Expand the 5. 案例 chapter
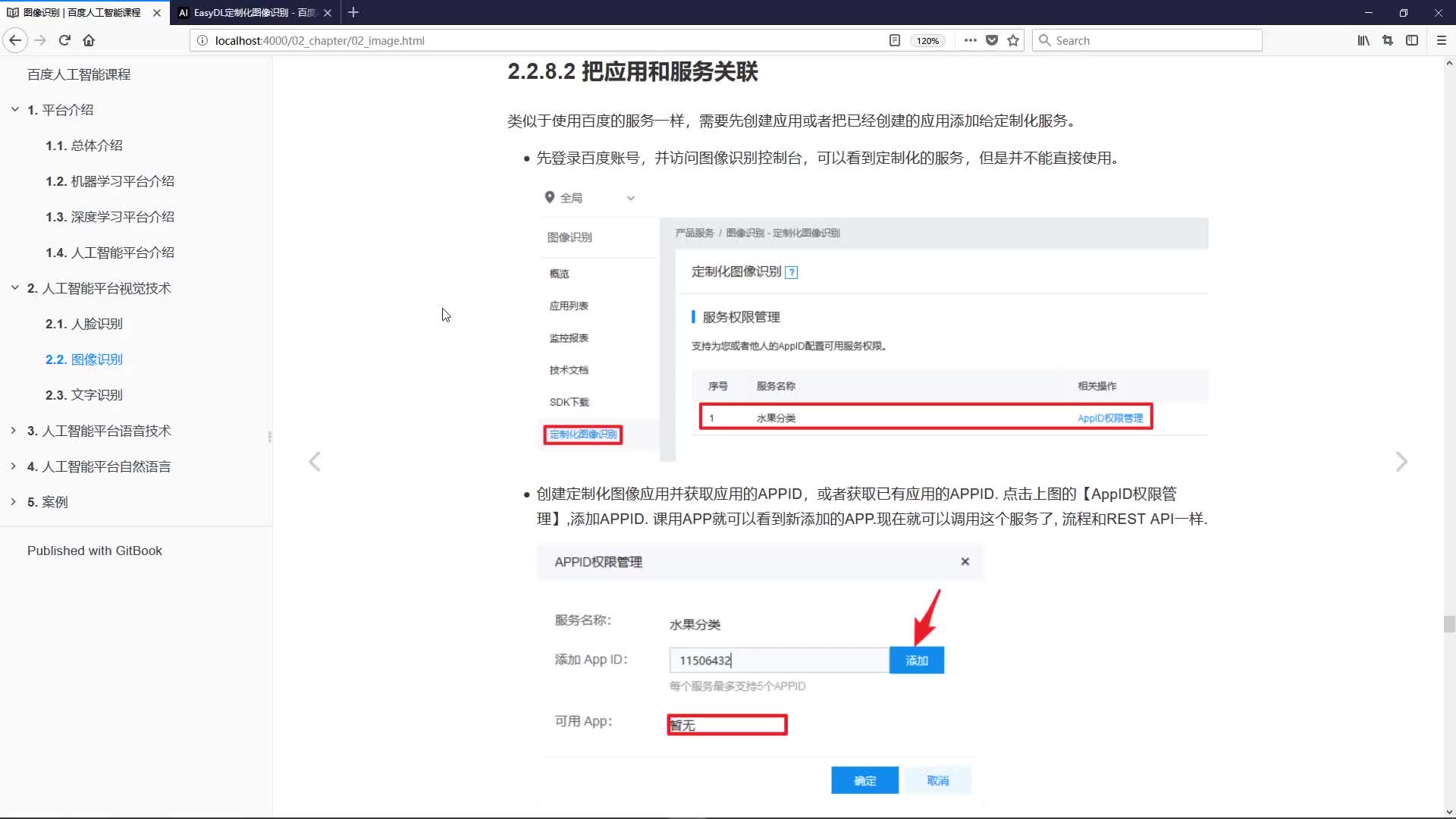The height and width of the screenshot is (819, 1456). pos(14,502)
